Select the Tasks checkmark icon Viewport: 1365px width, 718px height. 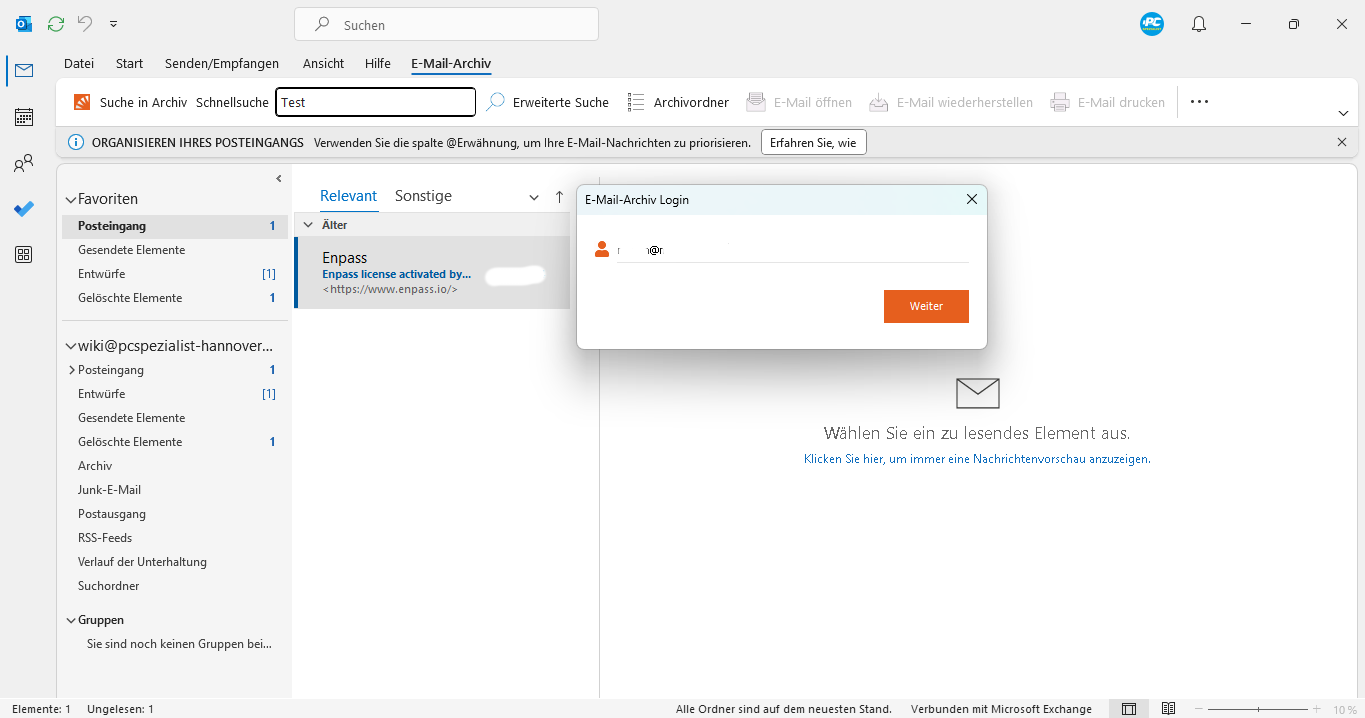click(23, 209)
